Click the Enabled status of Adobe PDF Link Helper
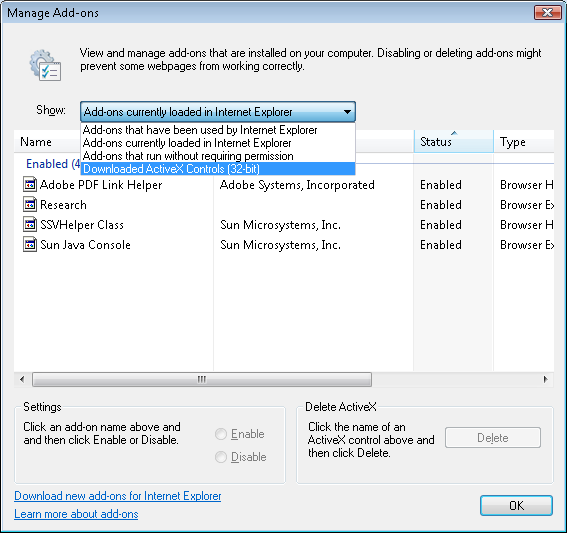567x533 pixels. (441, 185)
